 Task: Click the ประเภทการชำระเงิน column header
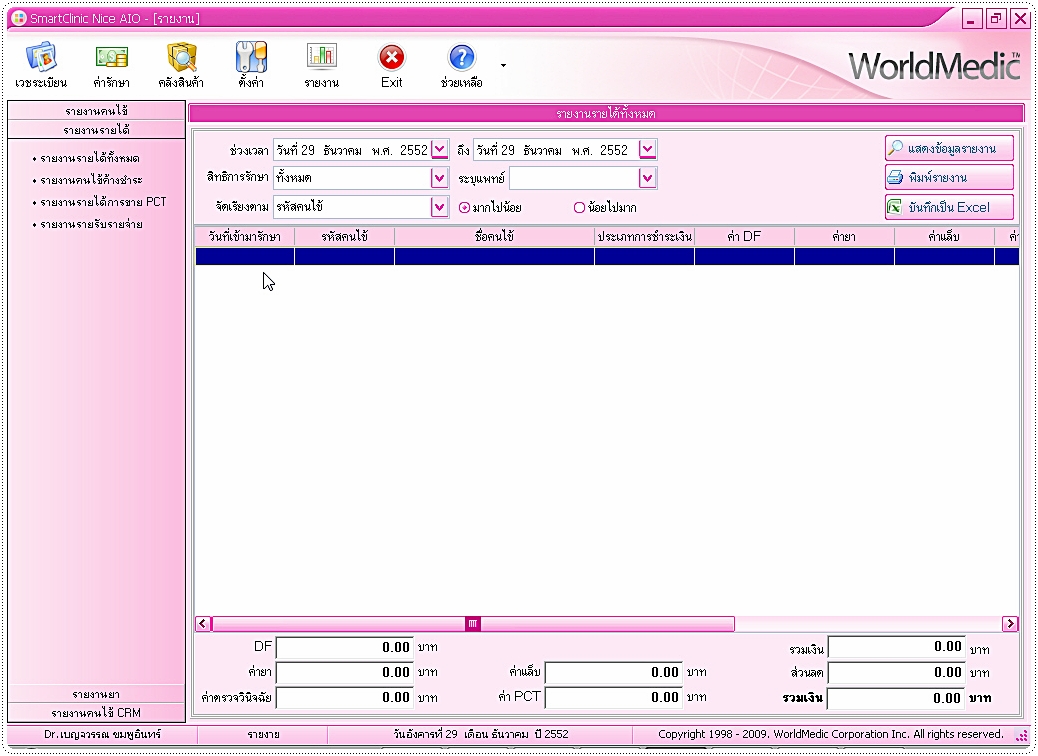click(645, 236)
